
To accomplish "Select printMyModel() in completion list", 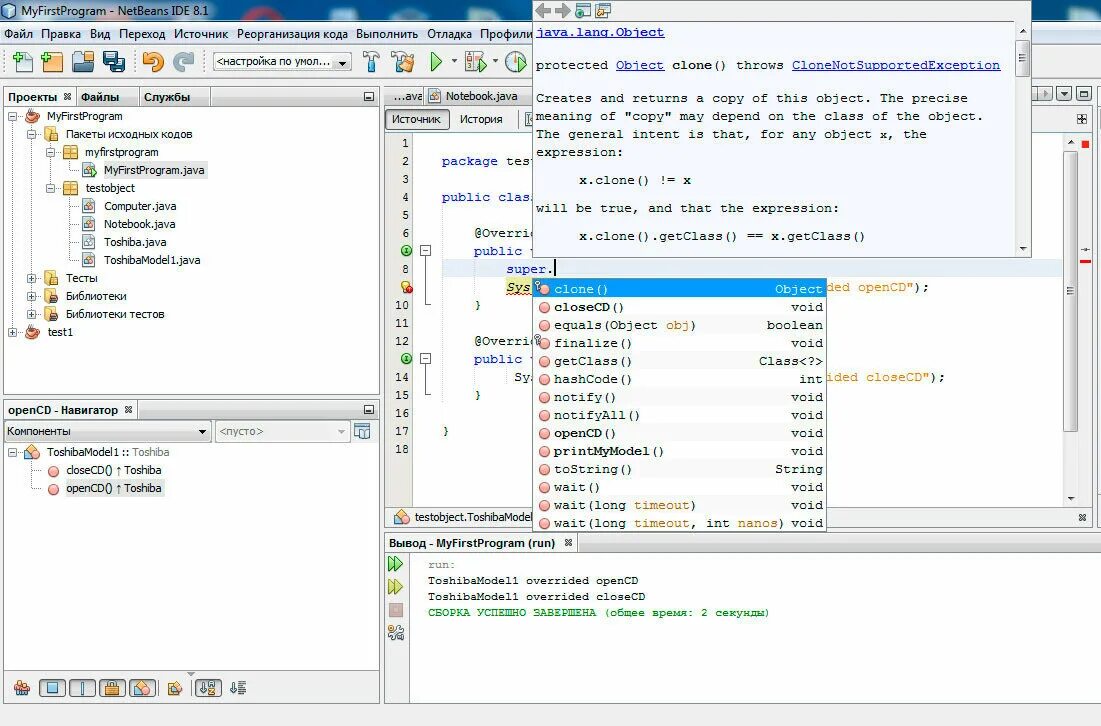I will click(680, 451).
